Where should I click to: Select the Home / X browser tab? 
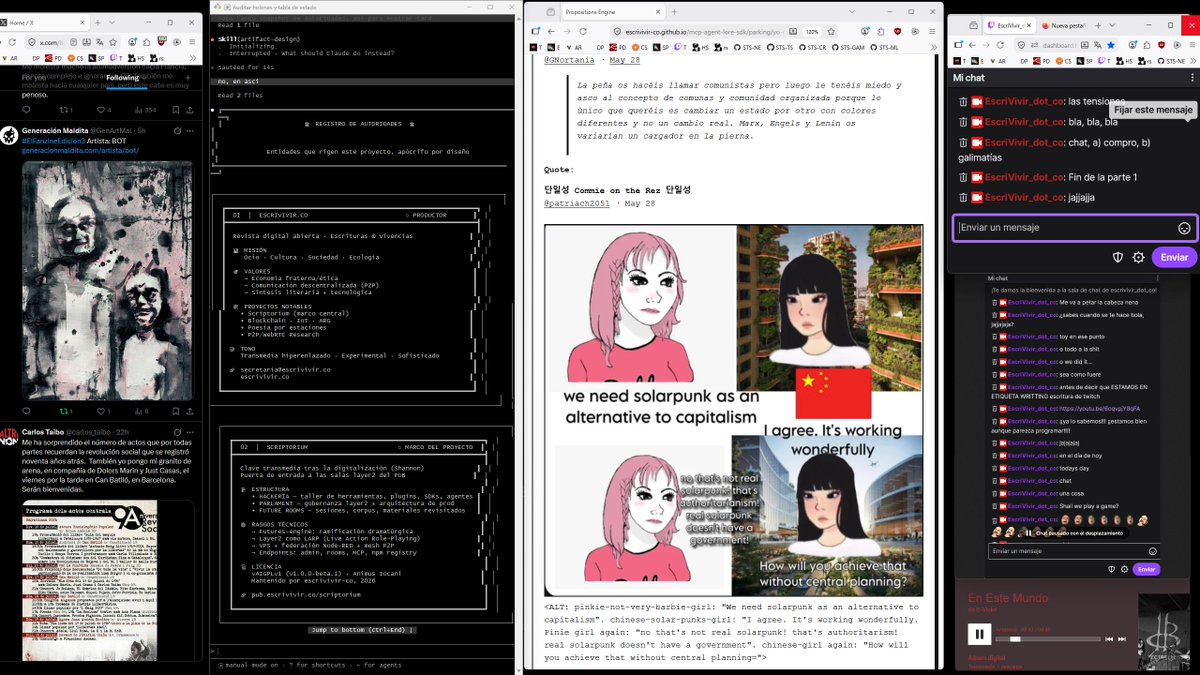[42, 23]
